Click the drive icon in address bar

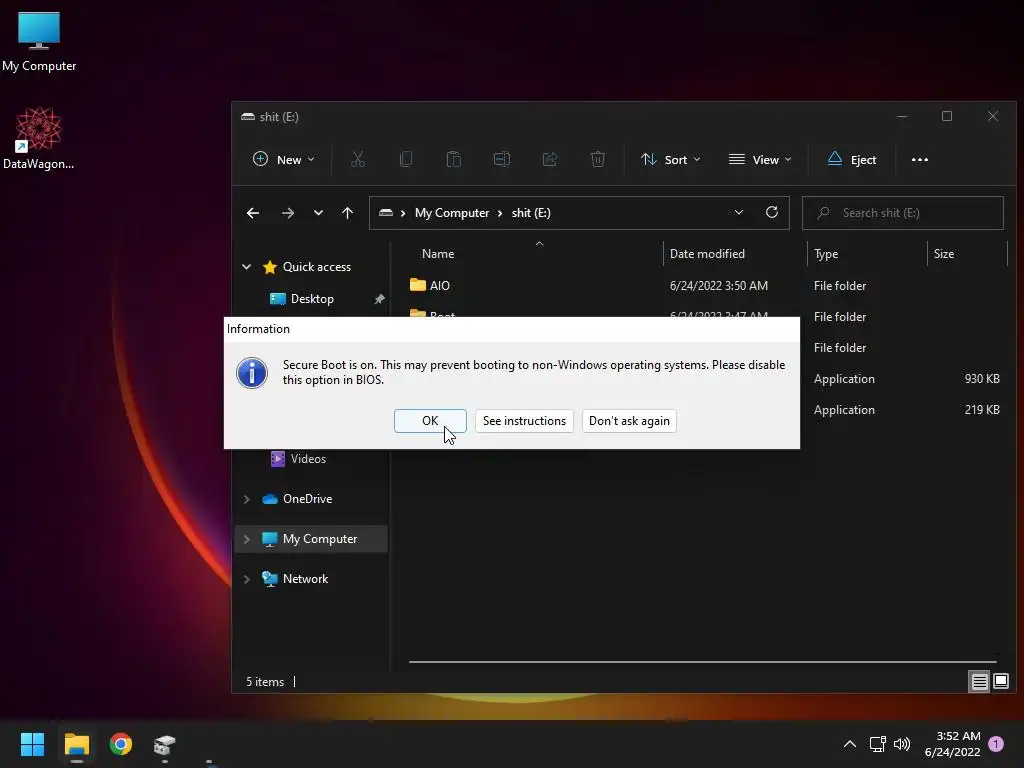(x=386, y=213)
